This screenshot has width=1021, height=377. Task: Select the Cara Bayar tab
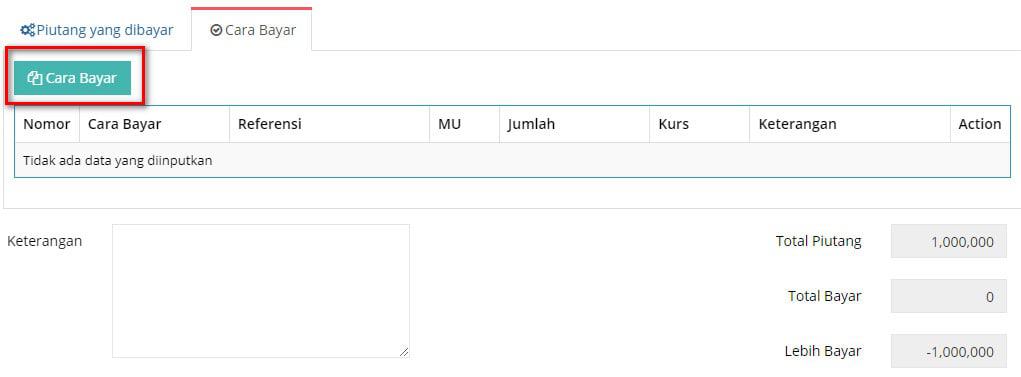[252, 30]
